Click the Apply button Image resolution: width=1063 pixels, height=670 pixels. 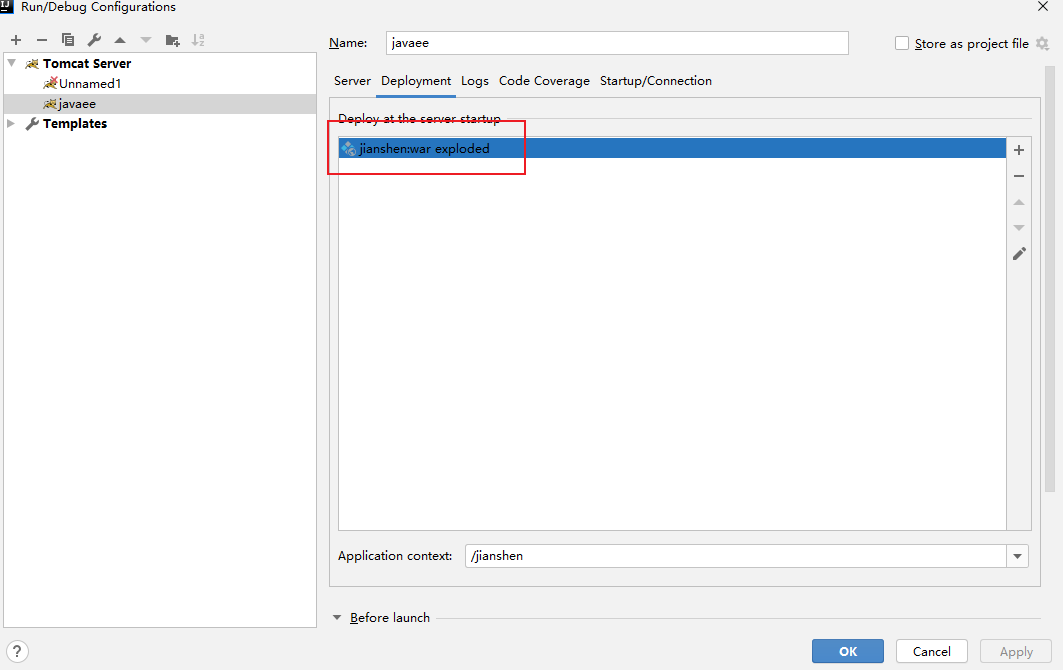1016,652
